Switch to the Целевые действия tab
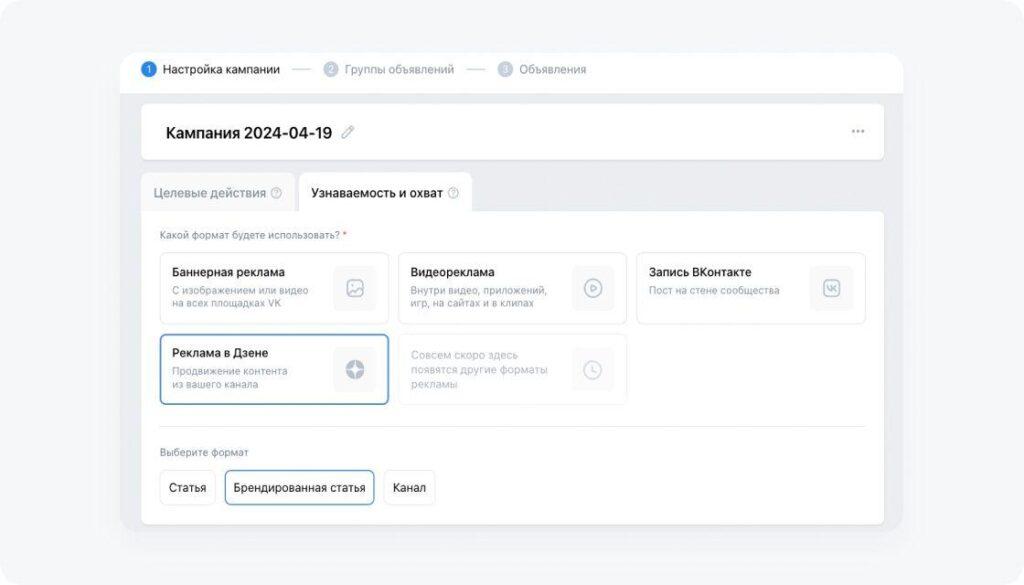The width and height of the screenshot is (1024, 585). click(x=210, y=193)
